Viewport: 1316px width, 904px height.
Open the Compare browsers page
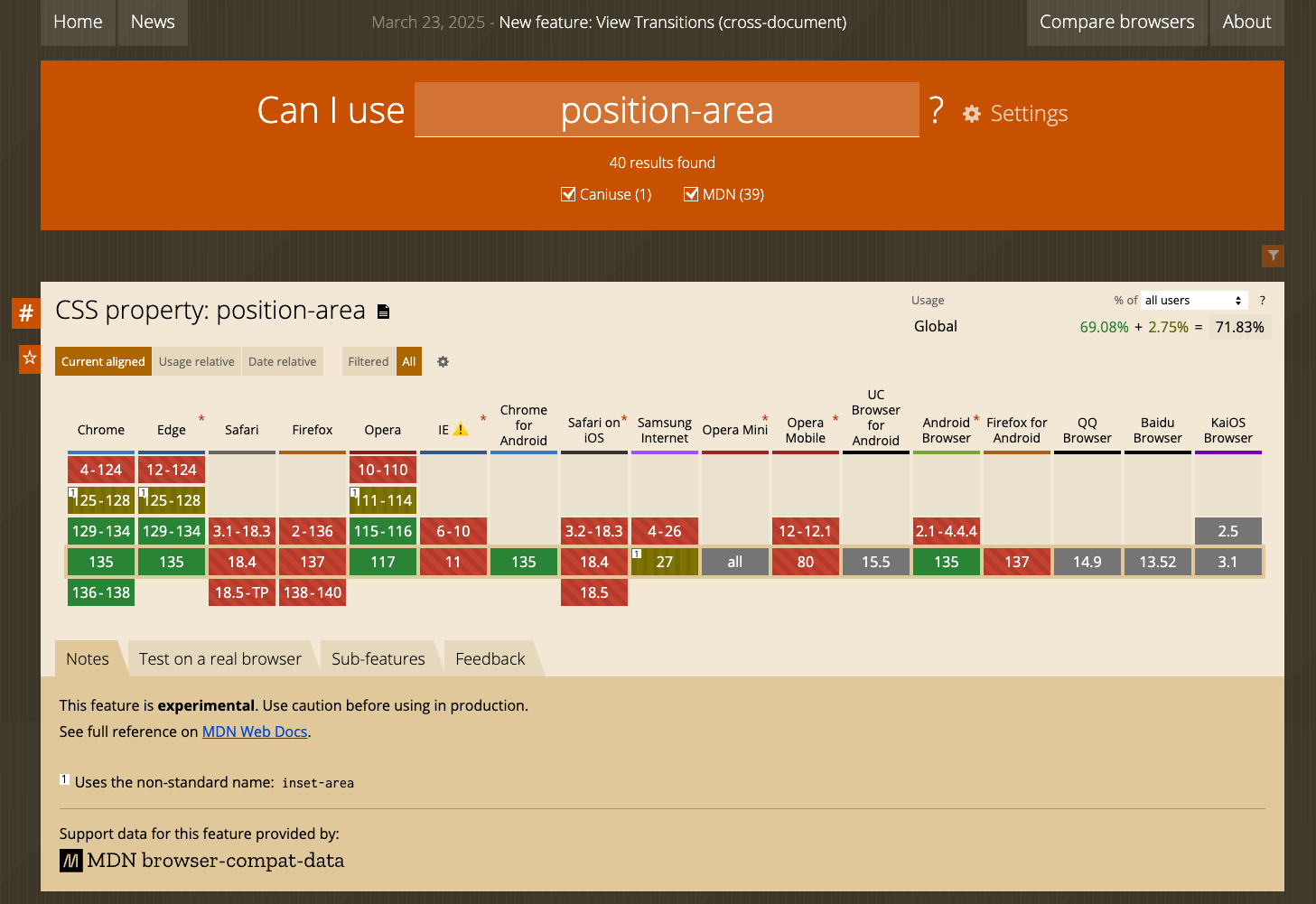pos(1116,22)
